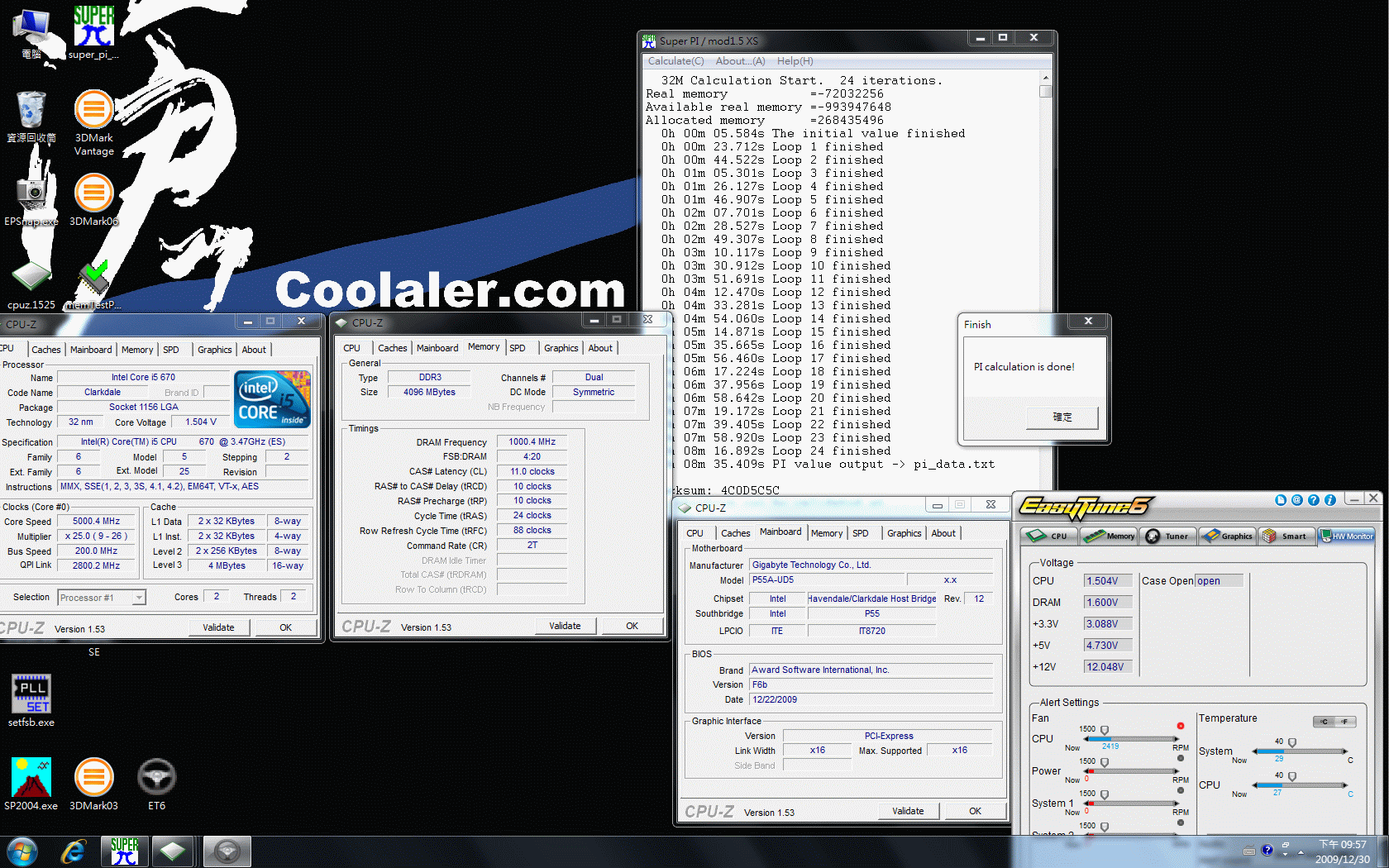Screen dimensions: 1389x868
Task: Open the ET6 desktop icon
Action: pos(156,784)
